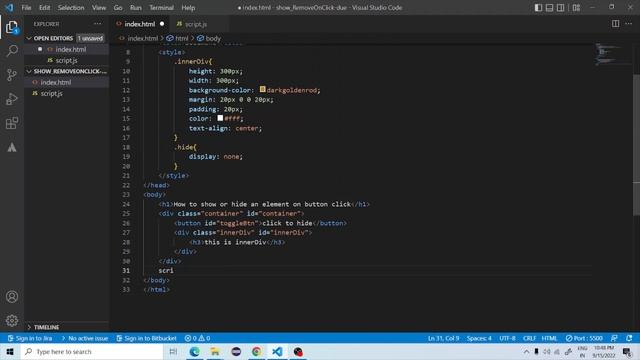The width and height of the screenshot is (640, 360).
Task: Click Live Server Port : 5500 status
Action: (x=584, y=338)
